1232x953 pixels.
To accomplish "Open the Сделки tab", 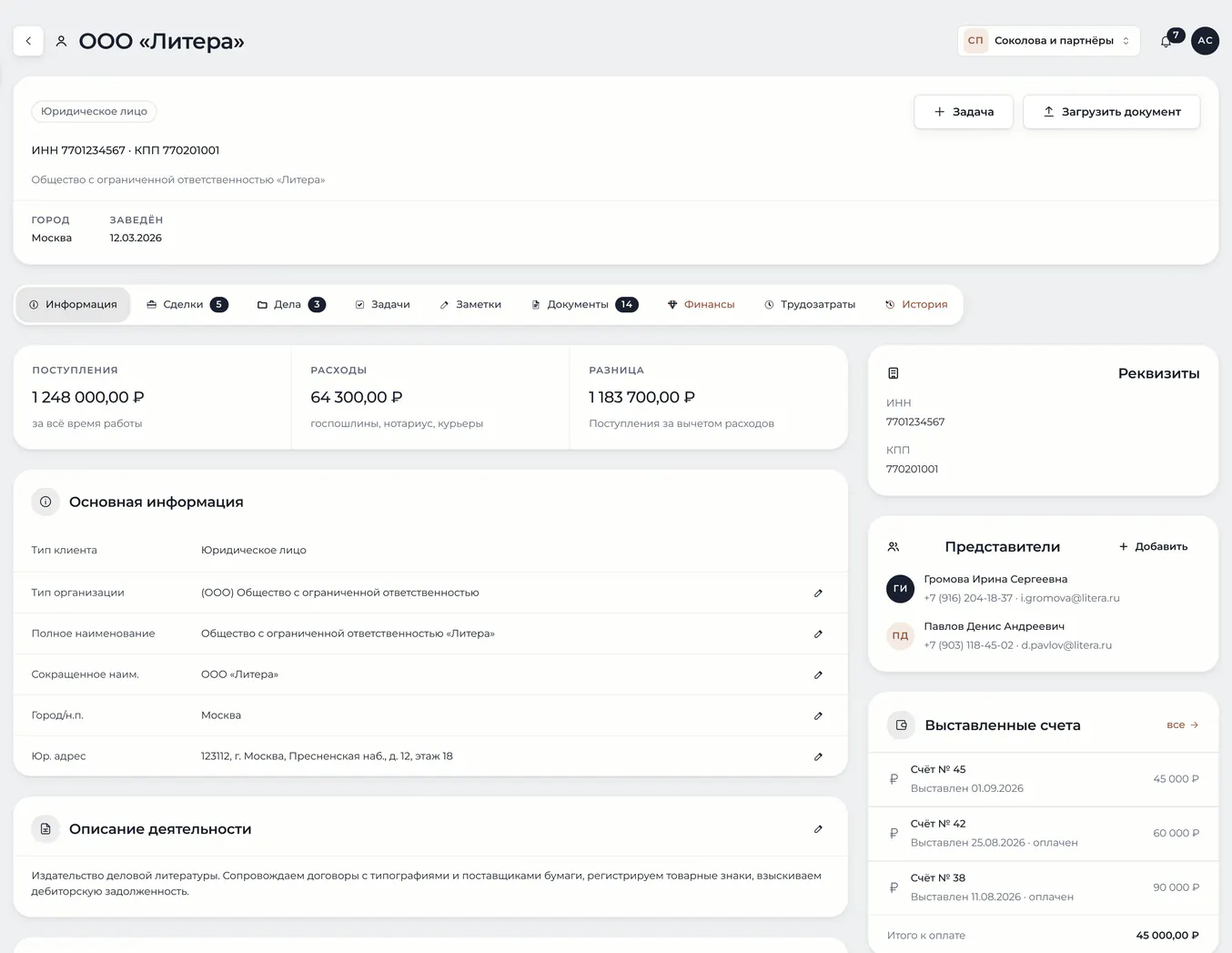I will [187, 304].
